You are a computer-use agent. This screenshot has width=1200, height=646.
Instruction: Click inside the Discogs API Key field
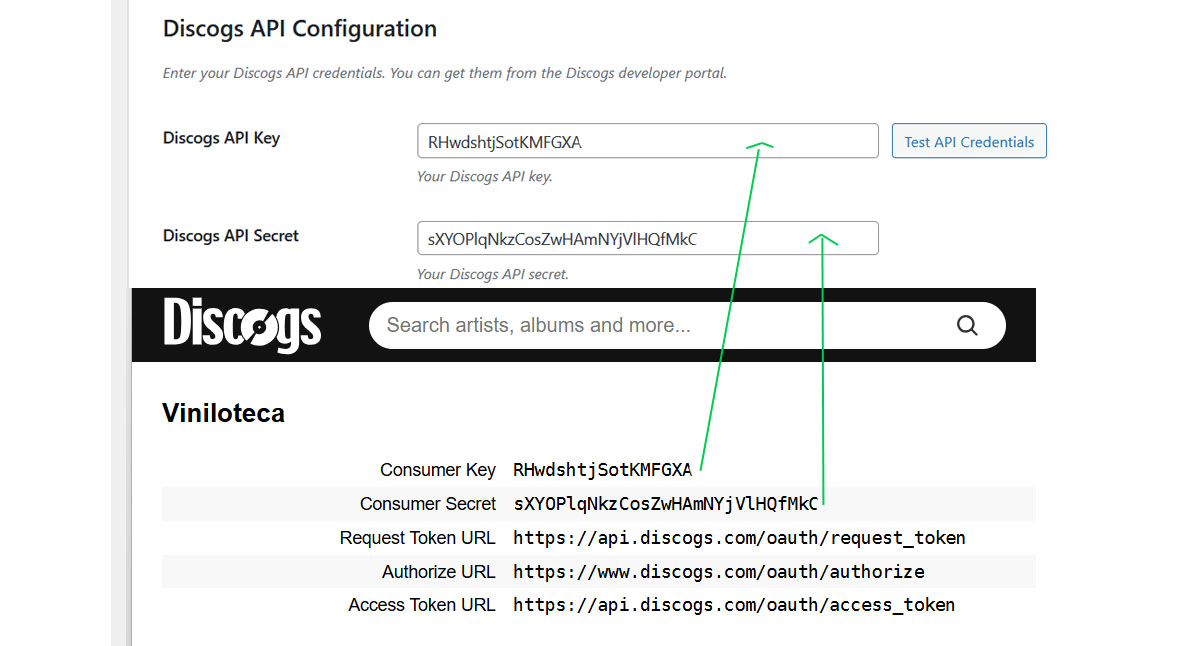647,140
